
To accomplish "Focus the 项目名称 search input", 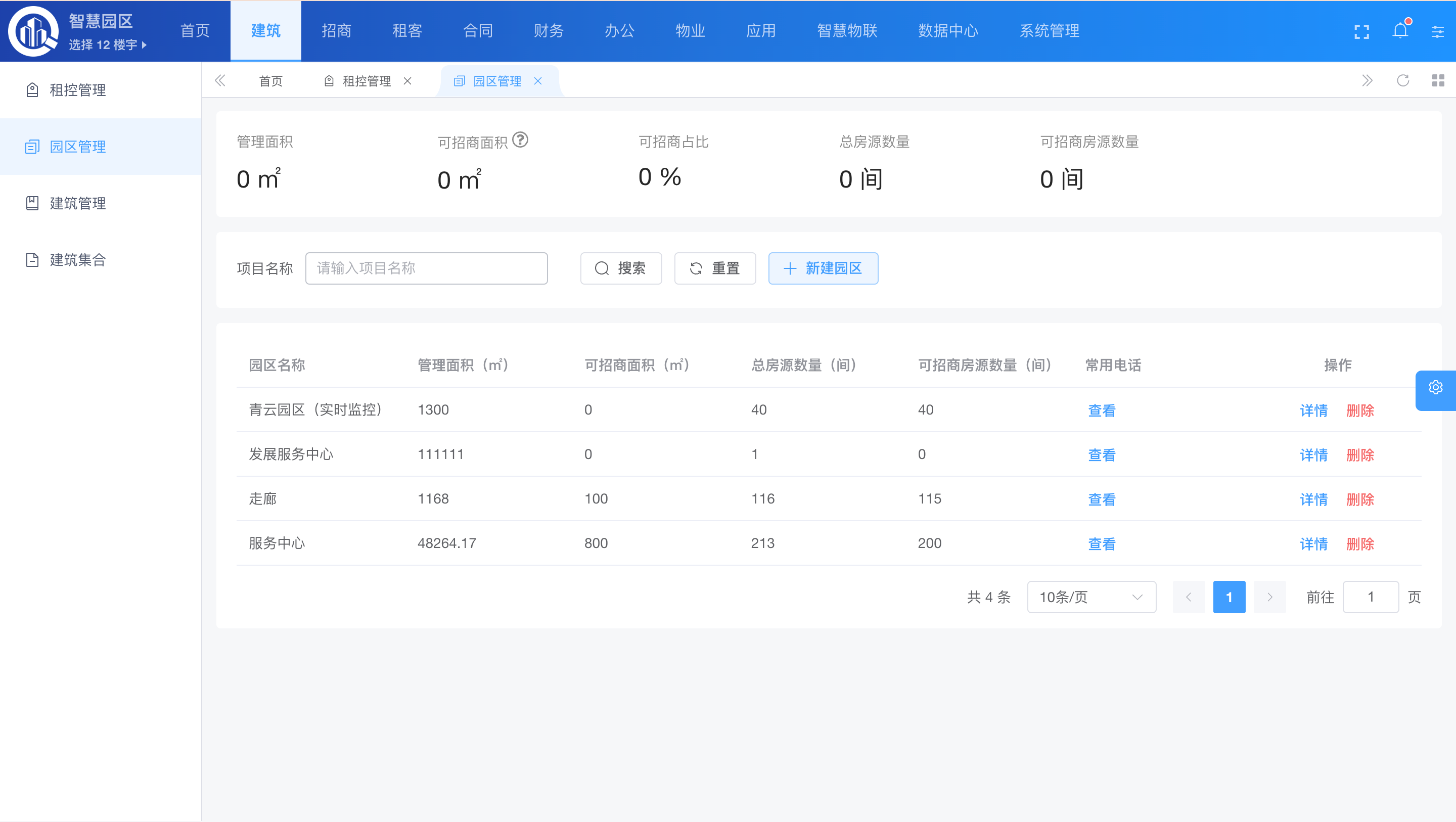I will [426, 268].
